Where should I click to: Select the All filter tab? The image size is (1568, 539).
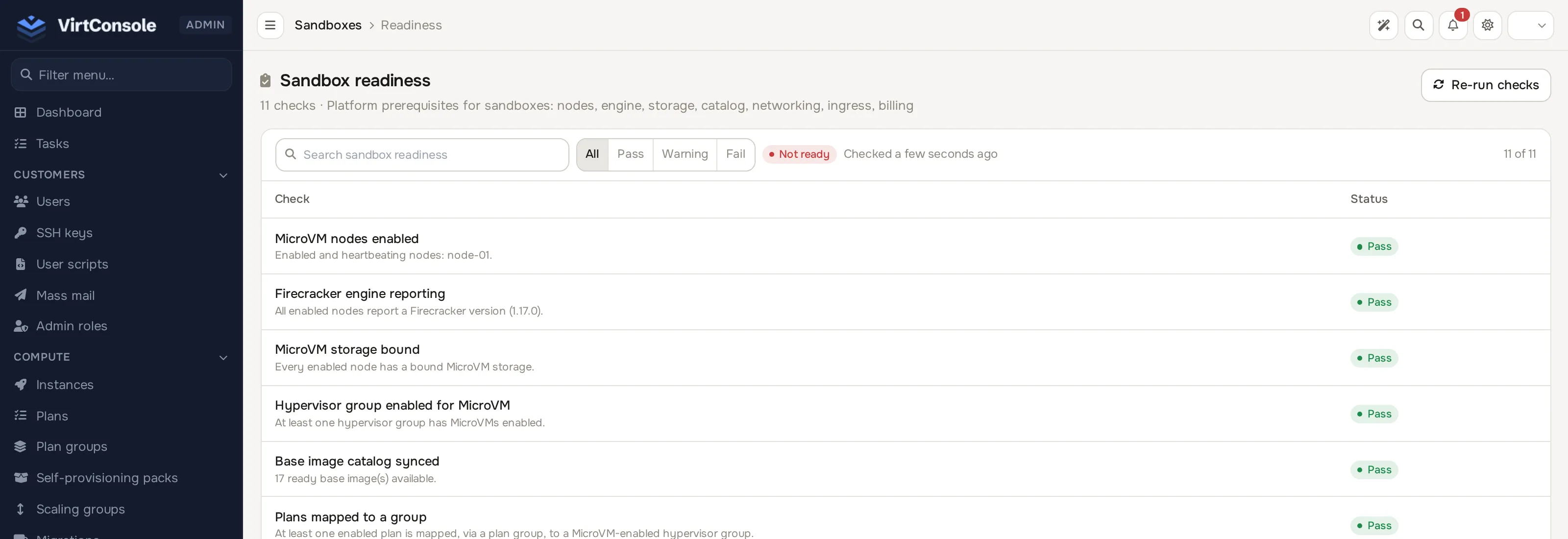click(x=592, y=154)
